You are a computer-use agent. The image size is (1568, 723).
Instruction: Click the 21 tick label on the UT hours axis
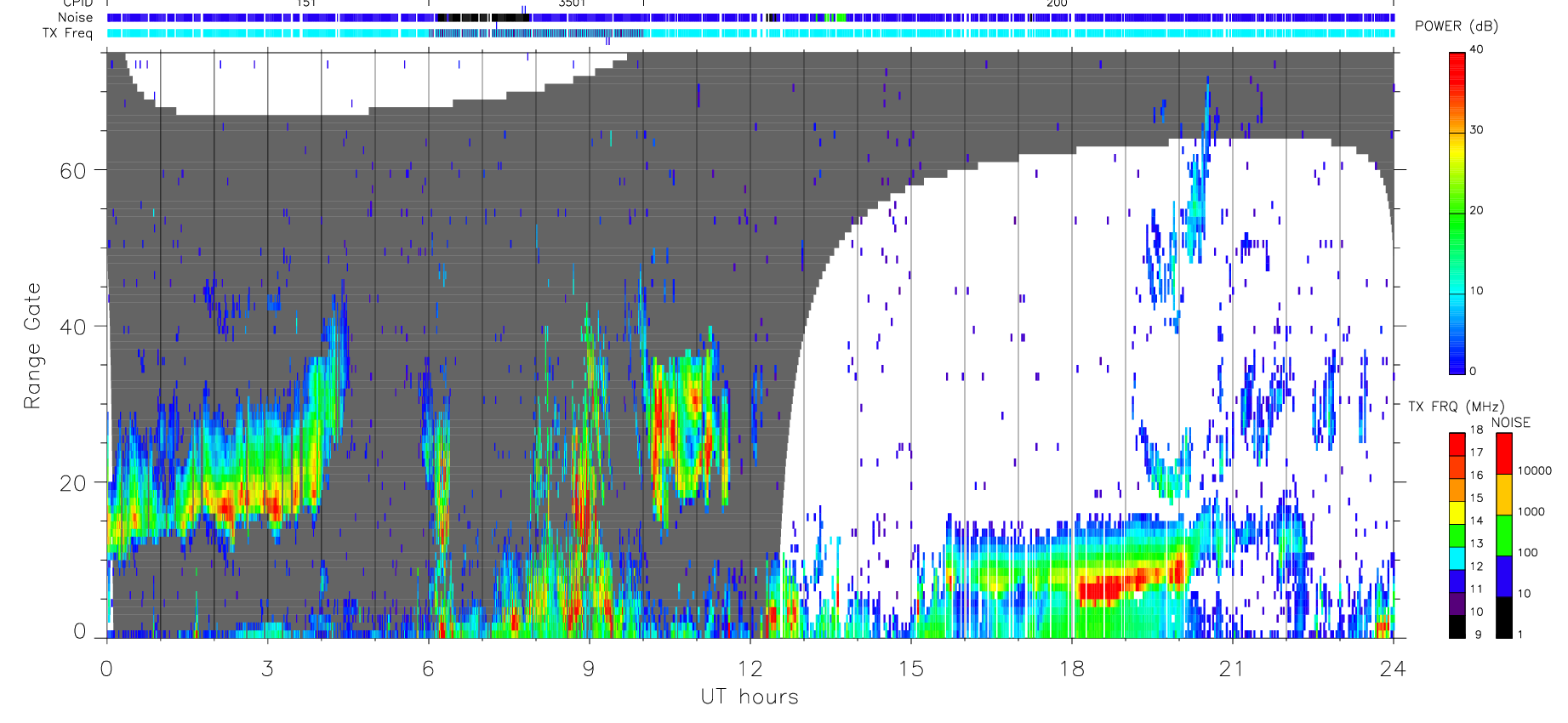(1232, 669)
